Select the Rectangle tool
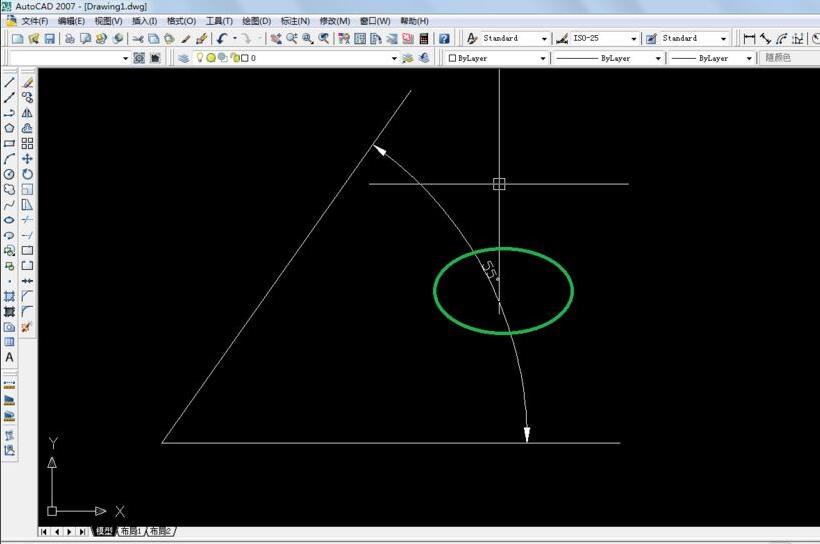The image size is (820, 544). [9, 143]
